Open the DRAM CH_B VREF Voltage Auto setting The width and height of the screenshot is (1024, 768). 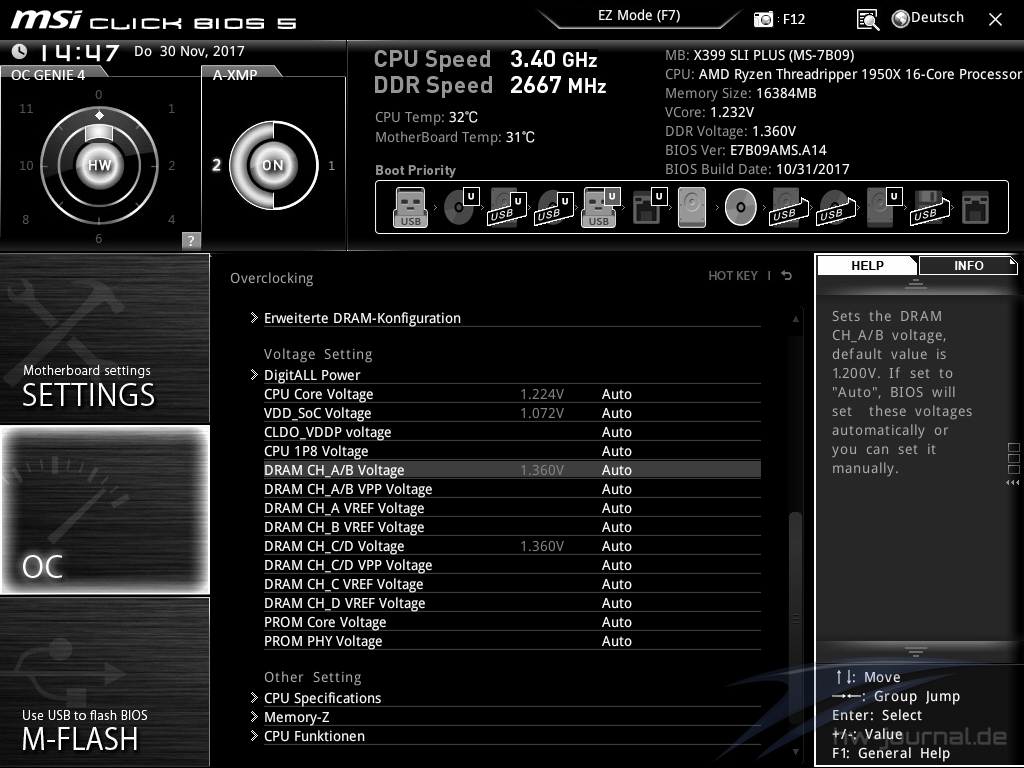(616, 527)
